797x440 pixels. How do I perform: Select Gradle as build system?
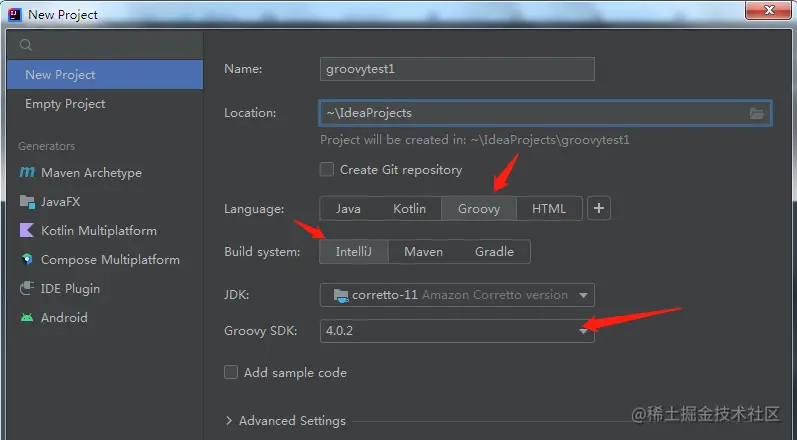point(494,252)
